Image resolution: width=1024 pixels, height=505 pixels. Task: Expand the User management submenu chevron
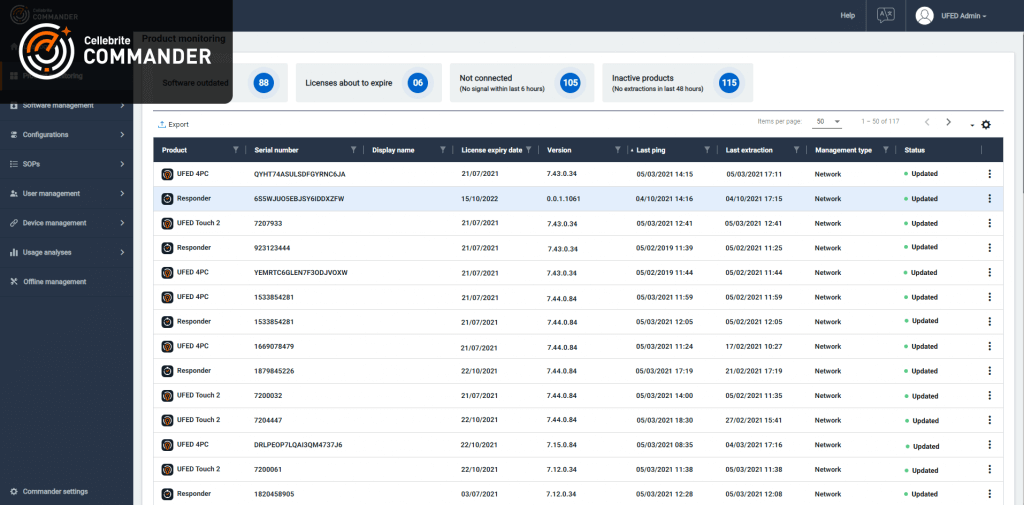pyautogui.click(x=122, y=193)
